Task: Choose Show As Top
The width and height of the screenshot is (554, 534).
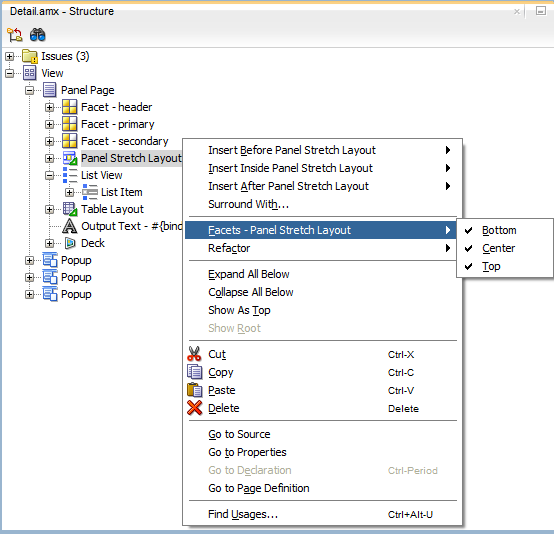Action: (x=322, y=310)
